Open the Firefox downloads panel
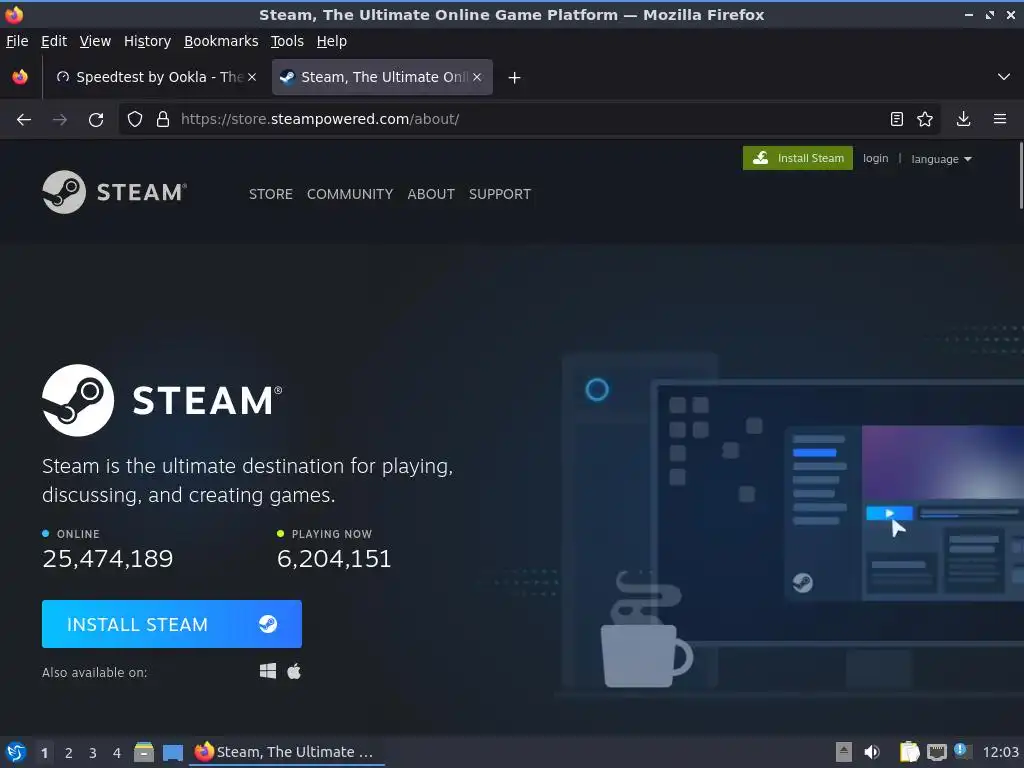1024x768 pixels. pyautogui.click(x=963, y=119)
